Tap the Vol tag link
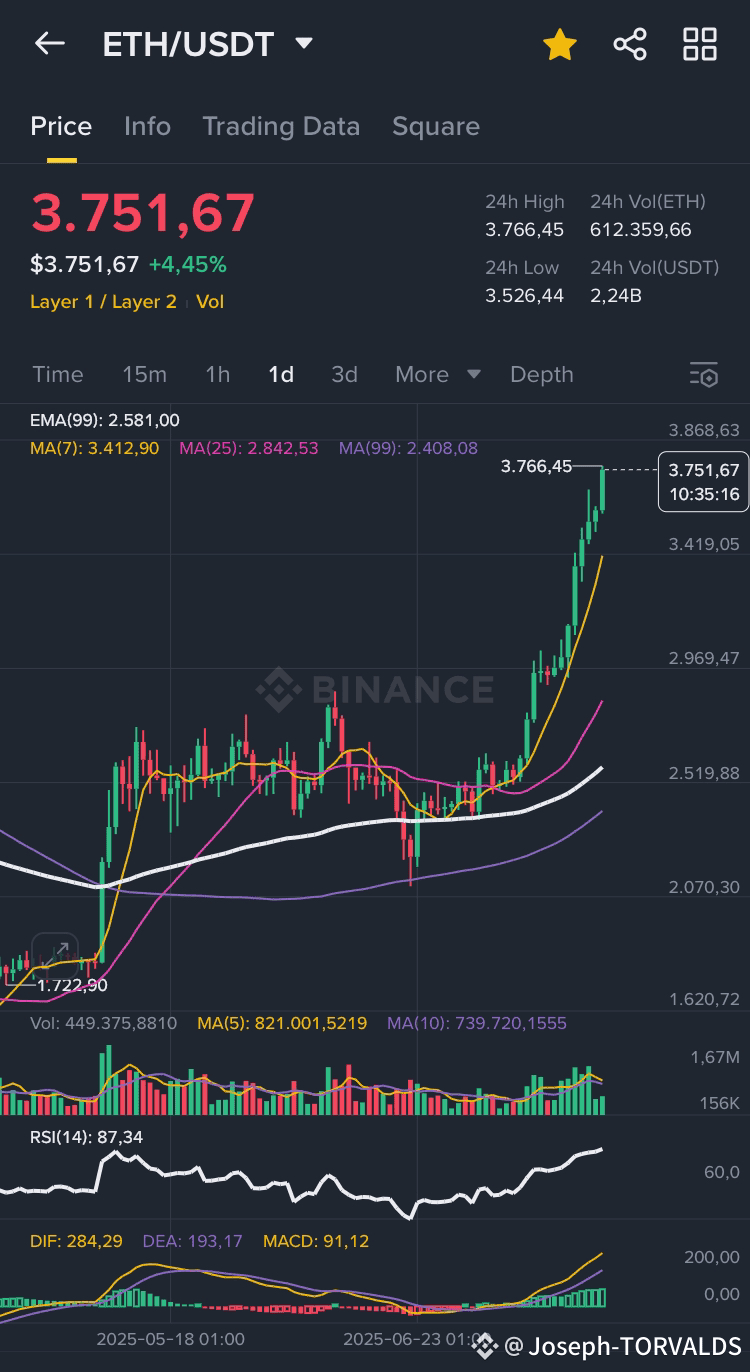Screen dimensions: 750x1372 pos(210,301)
